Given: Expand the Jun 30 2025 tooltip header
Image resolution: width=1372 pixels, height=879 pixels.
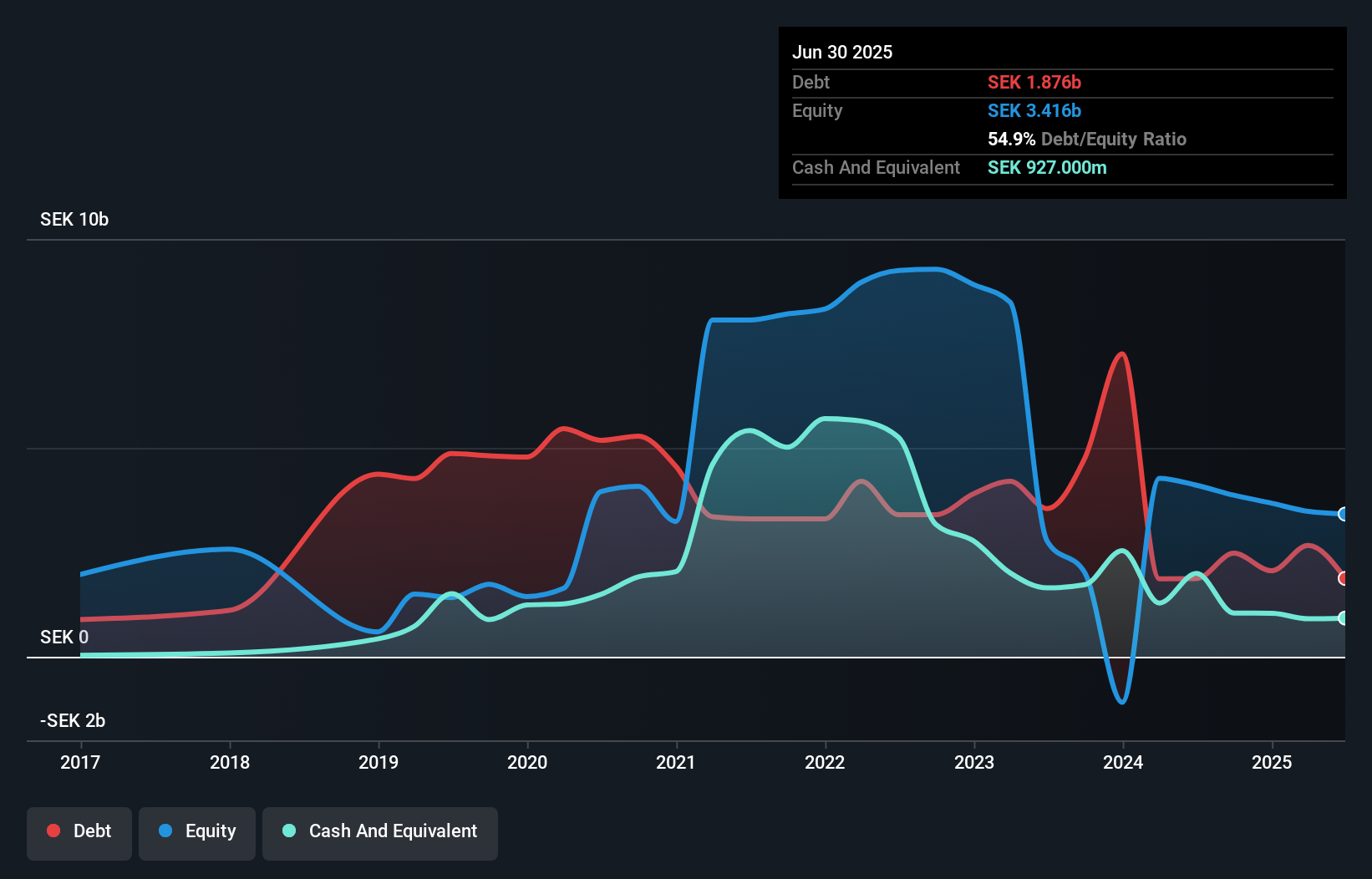Looking at the screenshot, I should [x=842, y=52].
